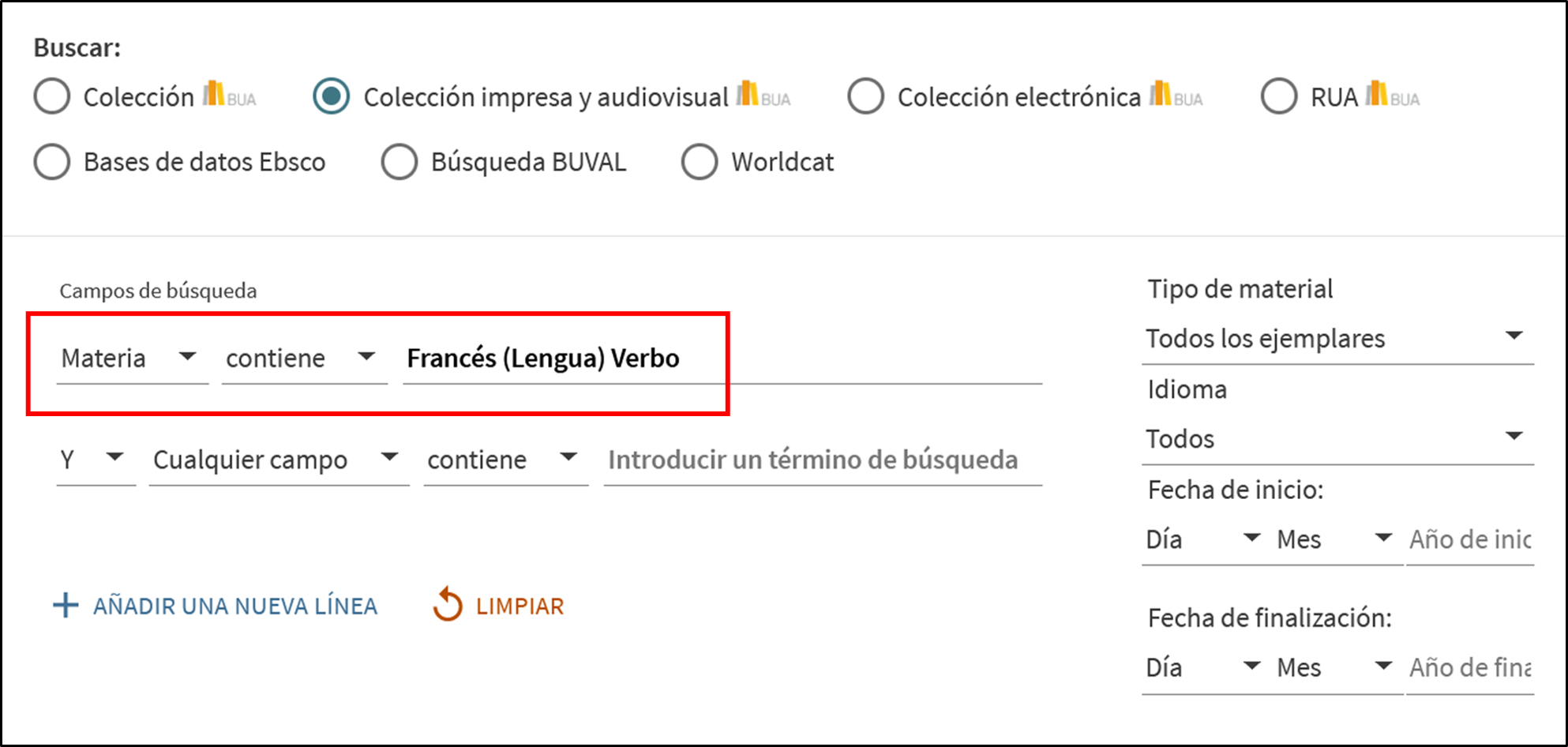Click the circular arrow Limpiar icon

click(x=448, y=605)
